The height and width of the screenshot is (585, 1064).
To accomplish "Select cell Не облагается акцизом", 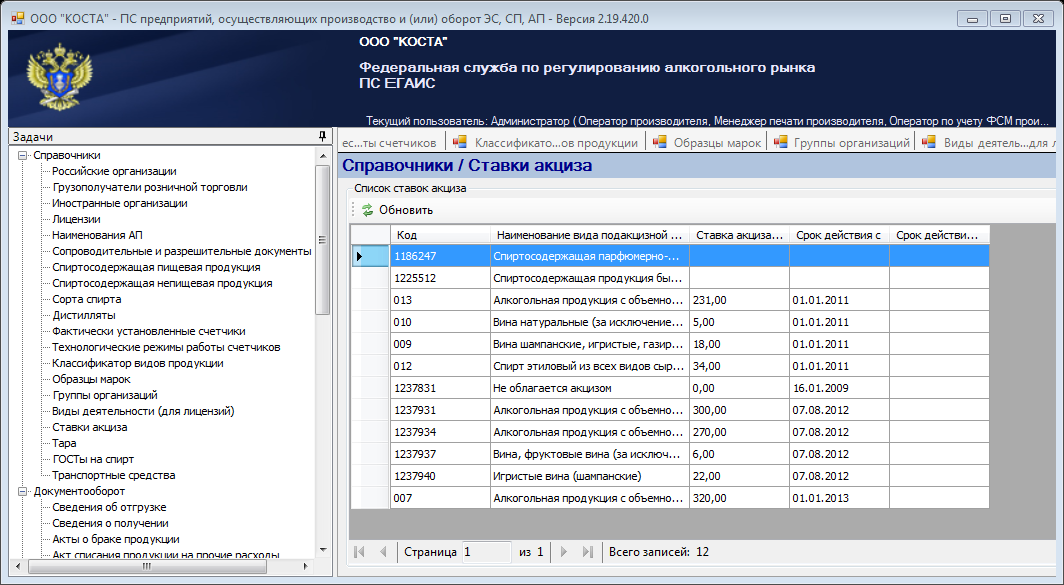I will tap(590, 388).
